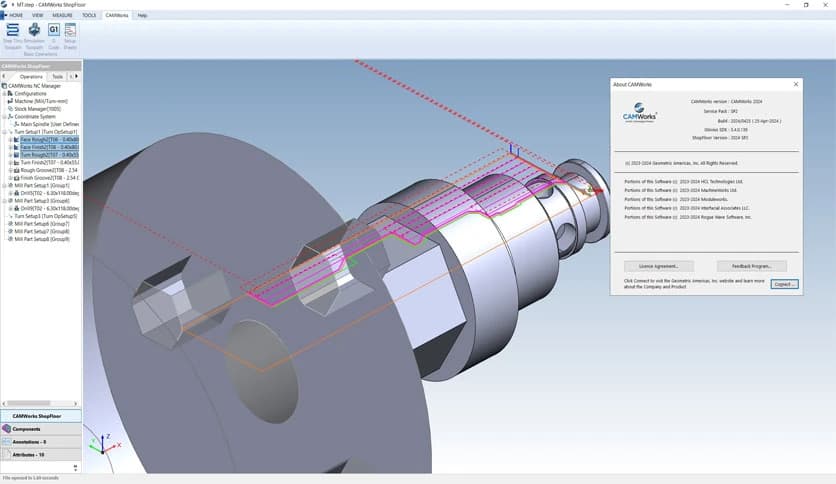Collapse the Configurations tree node
Viewport: 836px width, 484px height.
pos(4,93)
